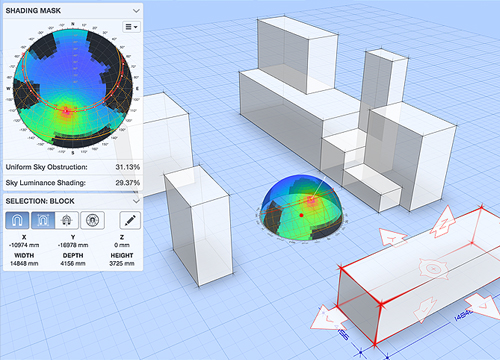
Task: Click the Sky Luminance Shading value
Action: coord(127,183)
